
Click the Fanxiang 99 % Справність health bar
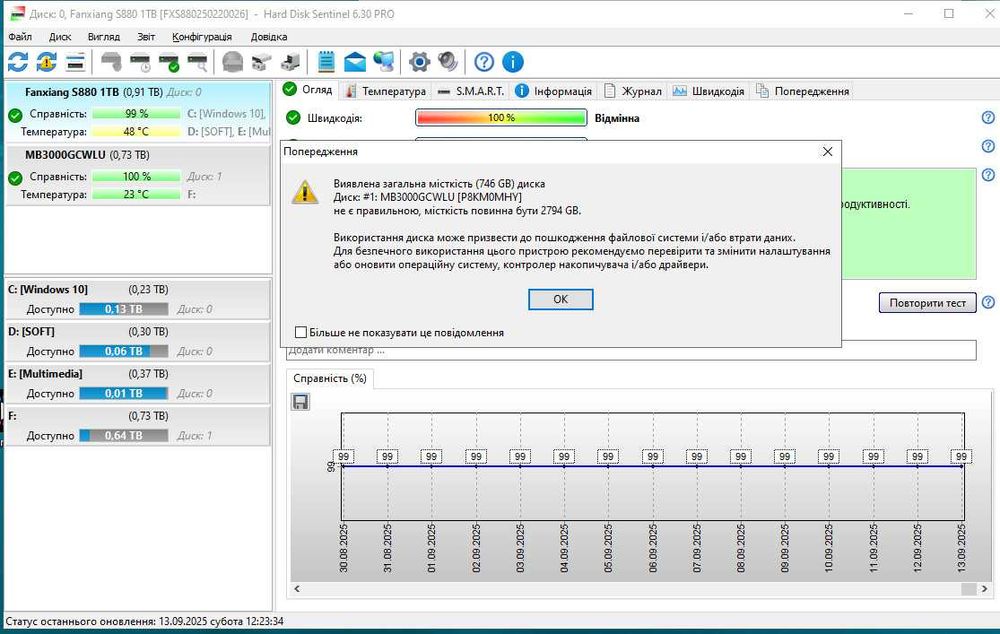[x=136, y=114]
